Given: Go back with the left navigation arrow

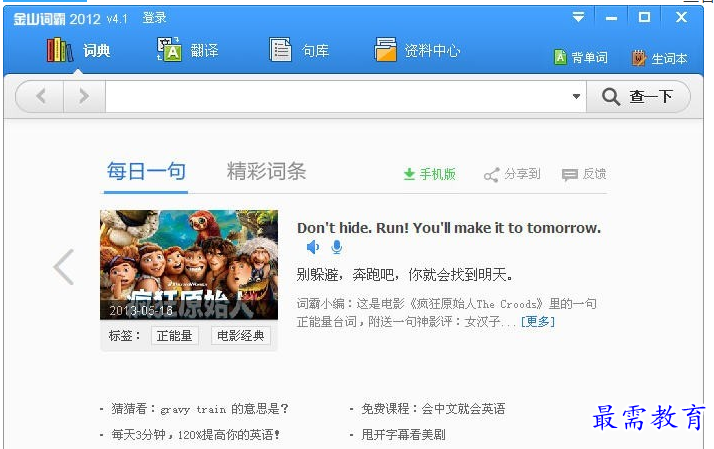Looking at the screenshot, I should coord(41,96).
